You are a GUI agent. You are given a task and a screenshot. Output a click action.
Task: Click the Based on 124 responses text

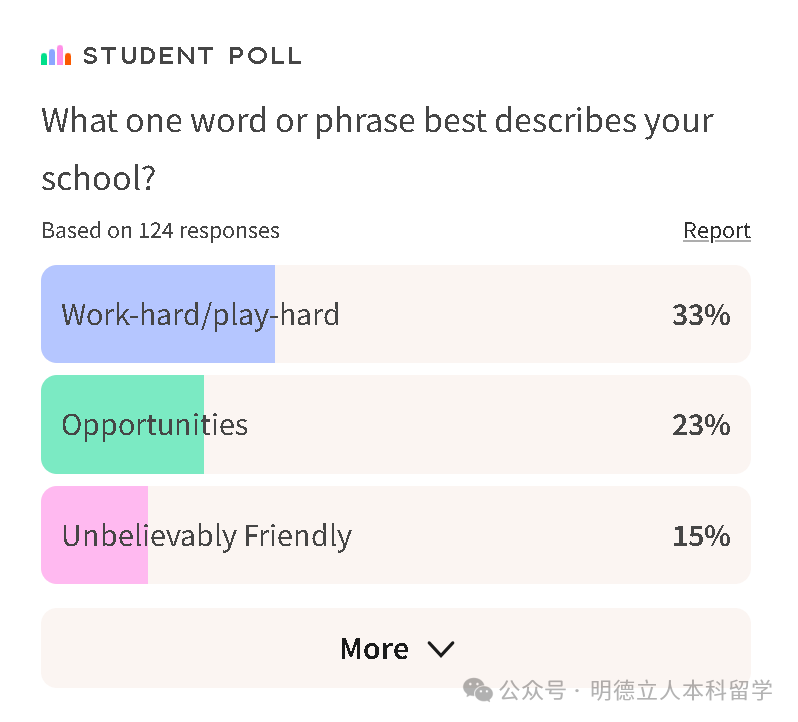[x=160, y=230]
